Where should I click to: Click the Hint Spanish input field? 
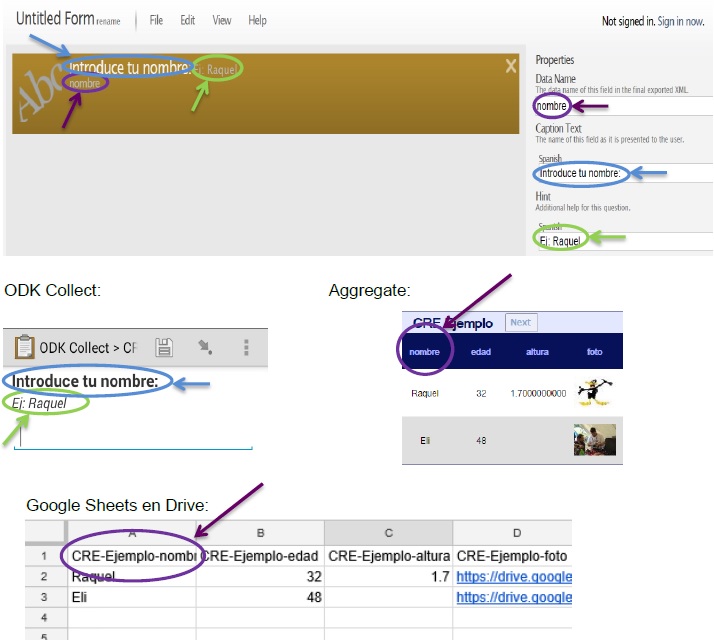click(625, 241)
